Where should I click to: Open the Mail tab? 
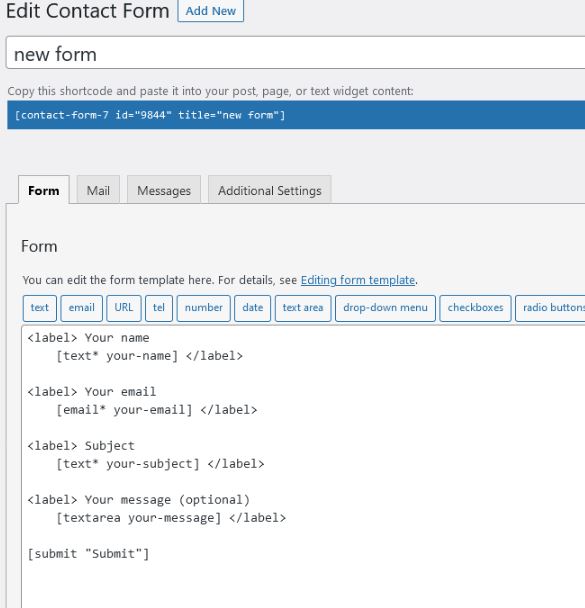coord(98,190)
